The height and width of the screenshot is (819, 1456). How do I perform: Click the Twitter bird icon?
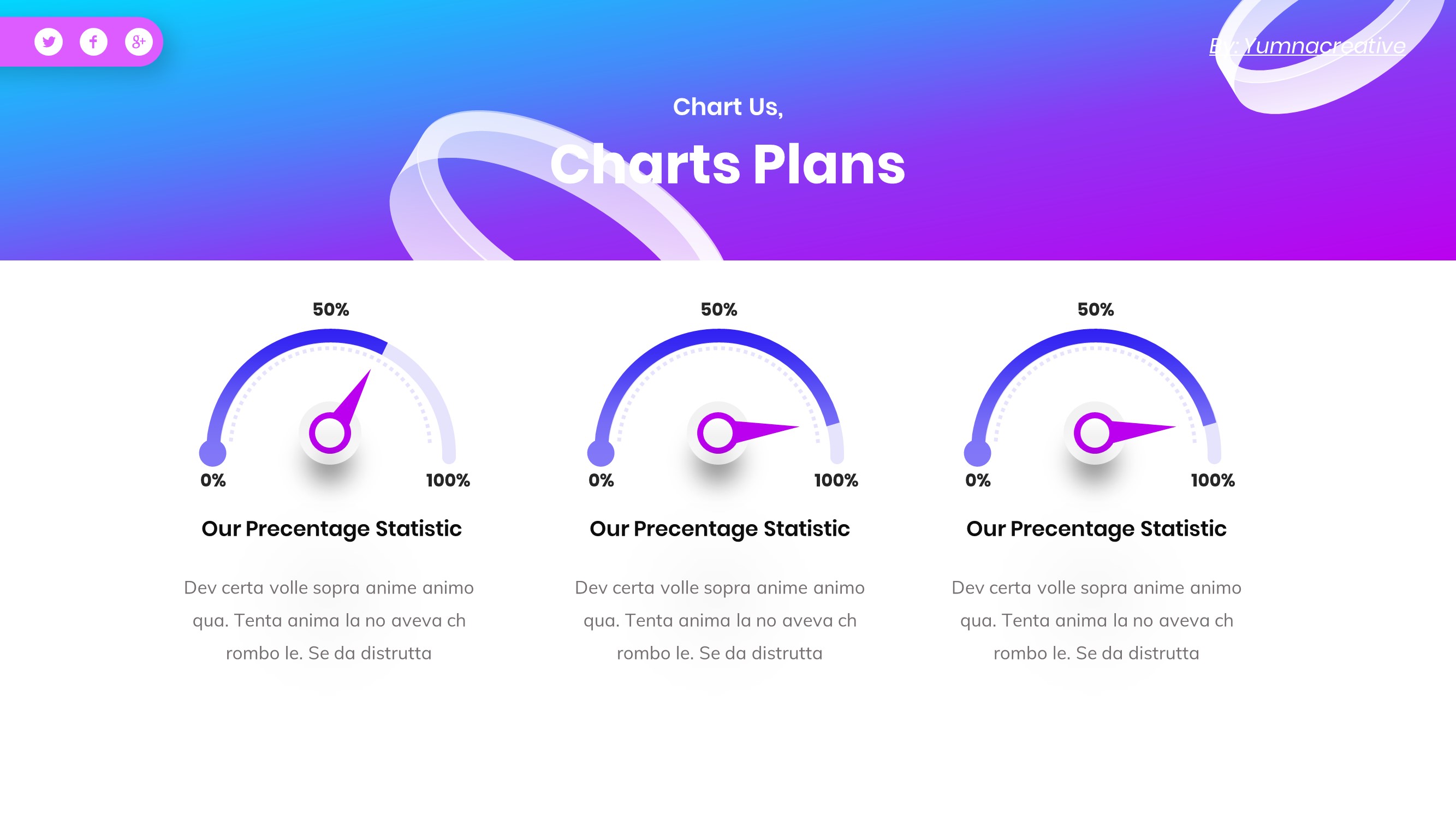coord(49,42)
